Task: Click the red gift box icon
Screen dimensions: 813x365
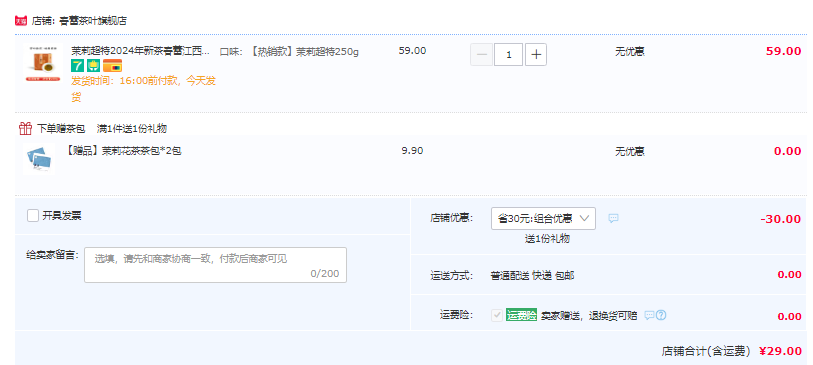Action: click(25, 128)
